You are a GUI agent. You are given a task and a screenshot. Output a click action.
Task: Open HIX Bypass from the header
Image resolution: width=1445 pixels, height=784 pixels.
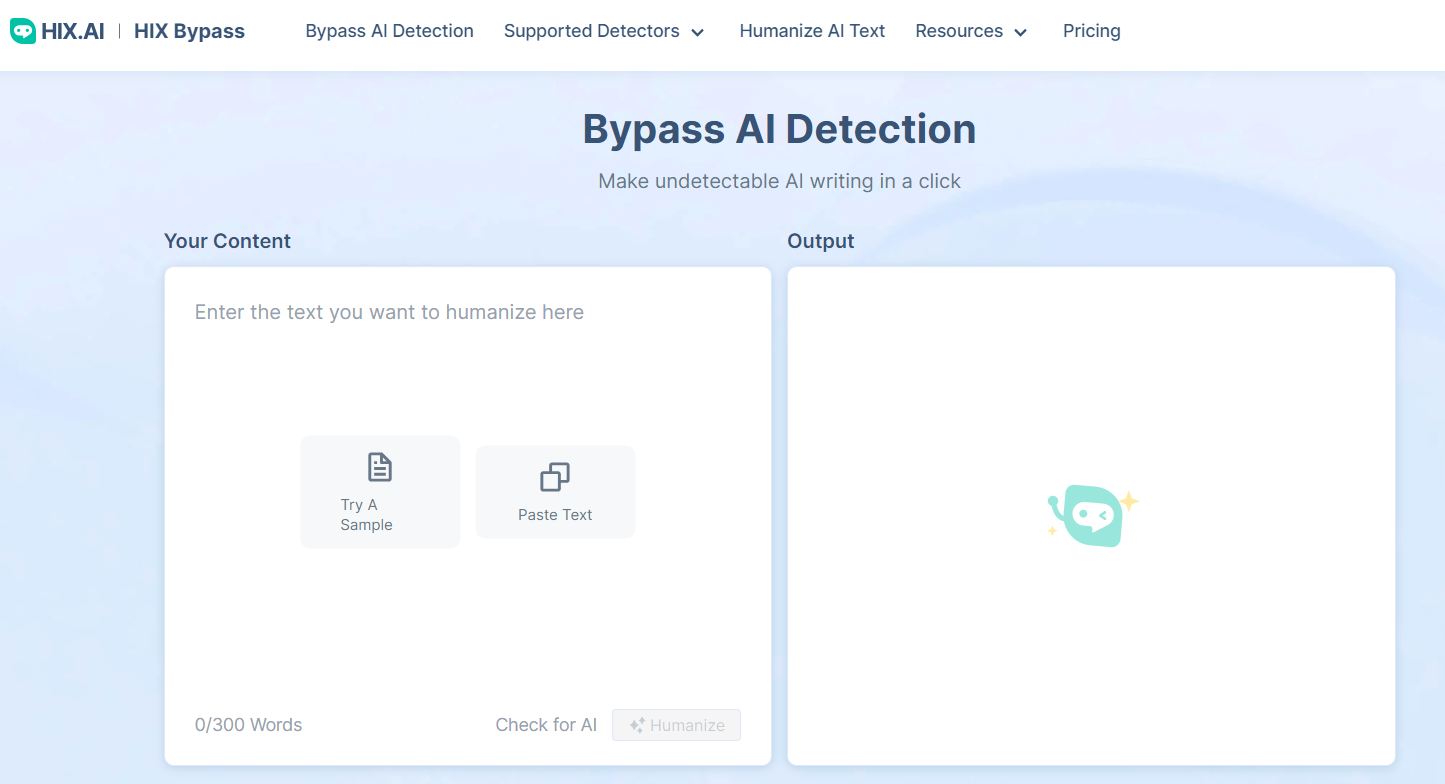point(189,31)
